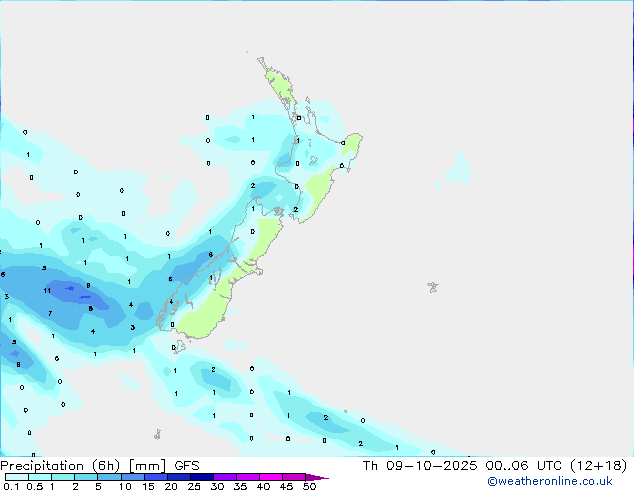Click the 0.1–0.5 mm legend color swatch
Screen dimensions: 634x490
point(17,477)
